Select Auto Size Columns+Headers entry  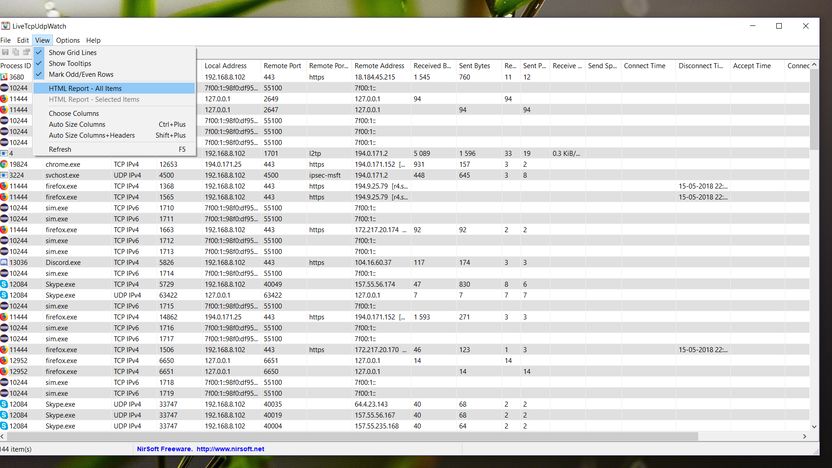[114, 135]
